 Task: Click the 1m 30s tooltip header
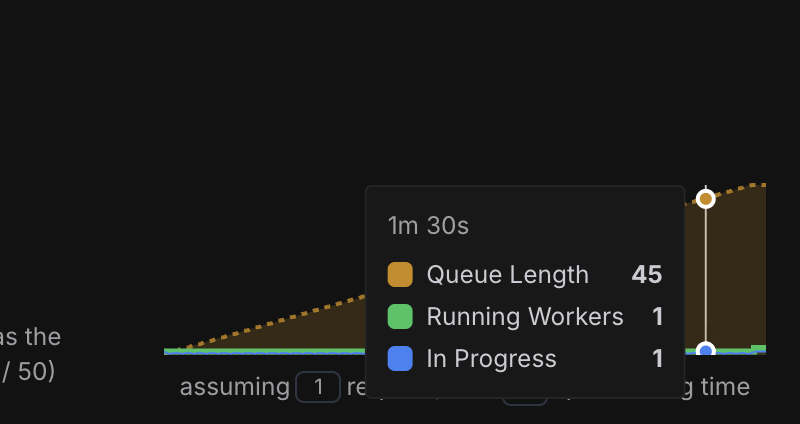point(428,226)
